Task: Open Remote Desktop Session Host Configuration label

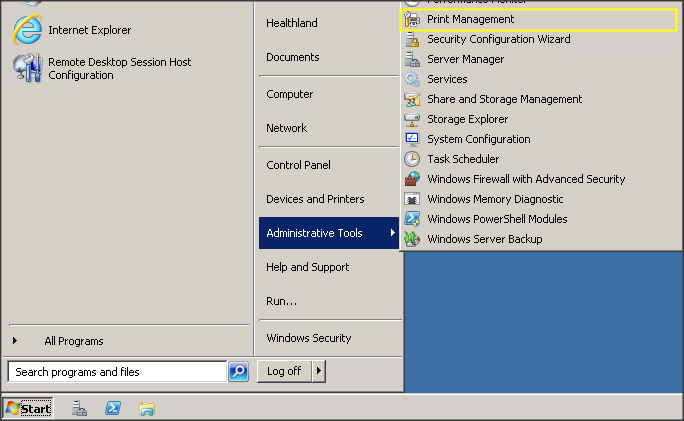Action: [x=120, y=68]
